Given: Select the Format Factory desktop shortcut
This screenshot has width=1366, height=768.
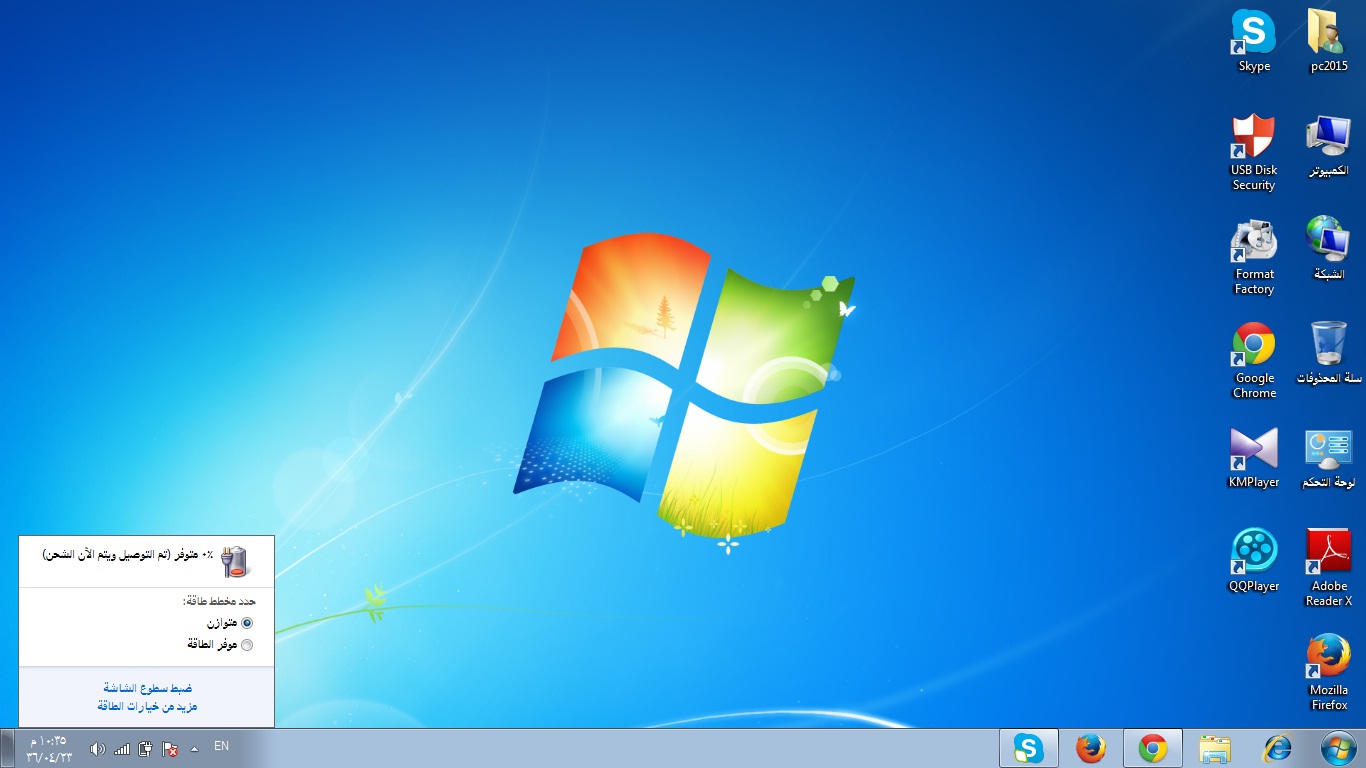Looking at the screenshot, I should click(1254, 257).
